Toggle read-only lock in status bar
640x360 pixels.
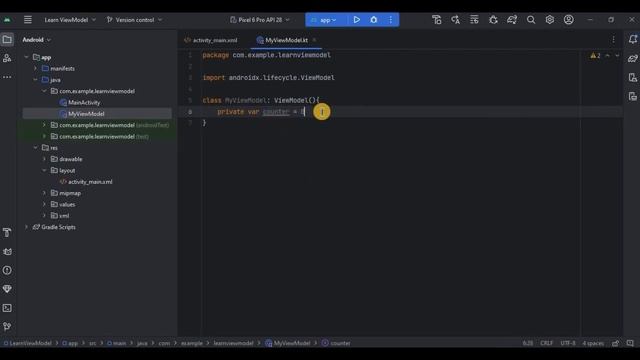point(615,343)
